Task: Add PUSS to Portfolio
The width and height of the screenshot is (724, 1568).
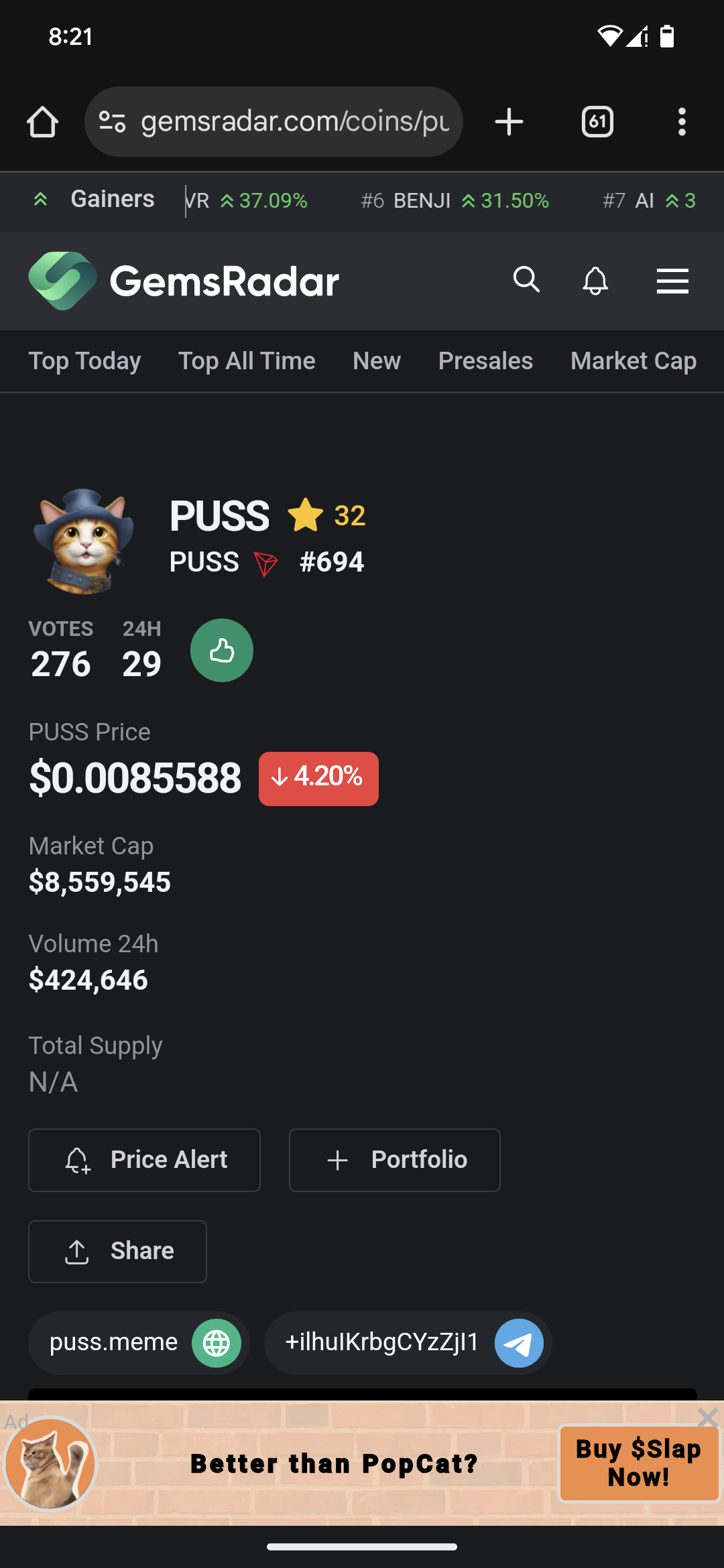Action: 394,1160
